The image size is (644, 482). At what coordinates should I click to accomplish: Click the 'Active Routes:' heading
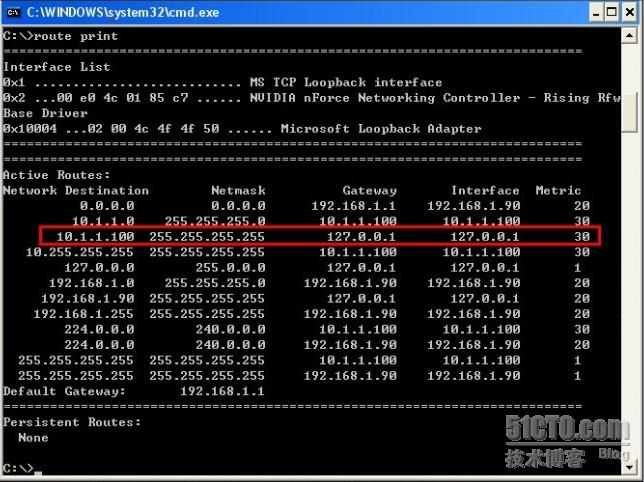pyautogui.click(x=57, y=175)
